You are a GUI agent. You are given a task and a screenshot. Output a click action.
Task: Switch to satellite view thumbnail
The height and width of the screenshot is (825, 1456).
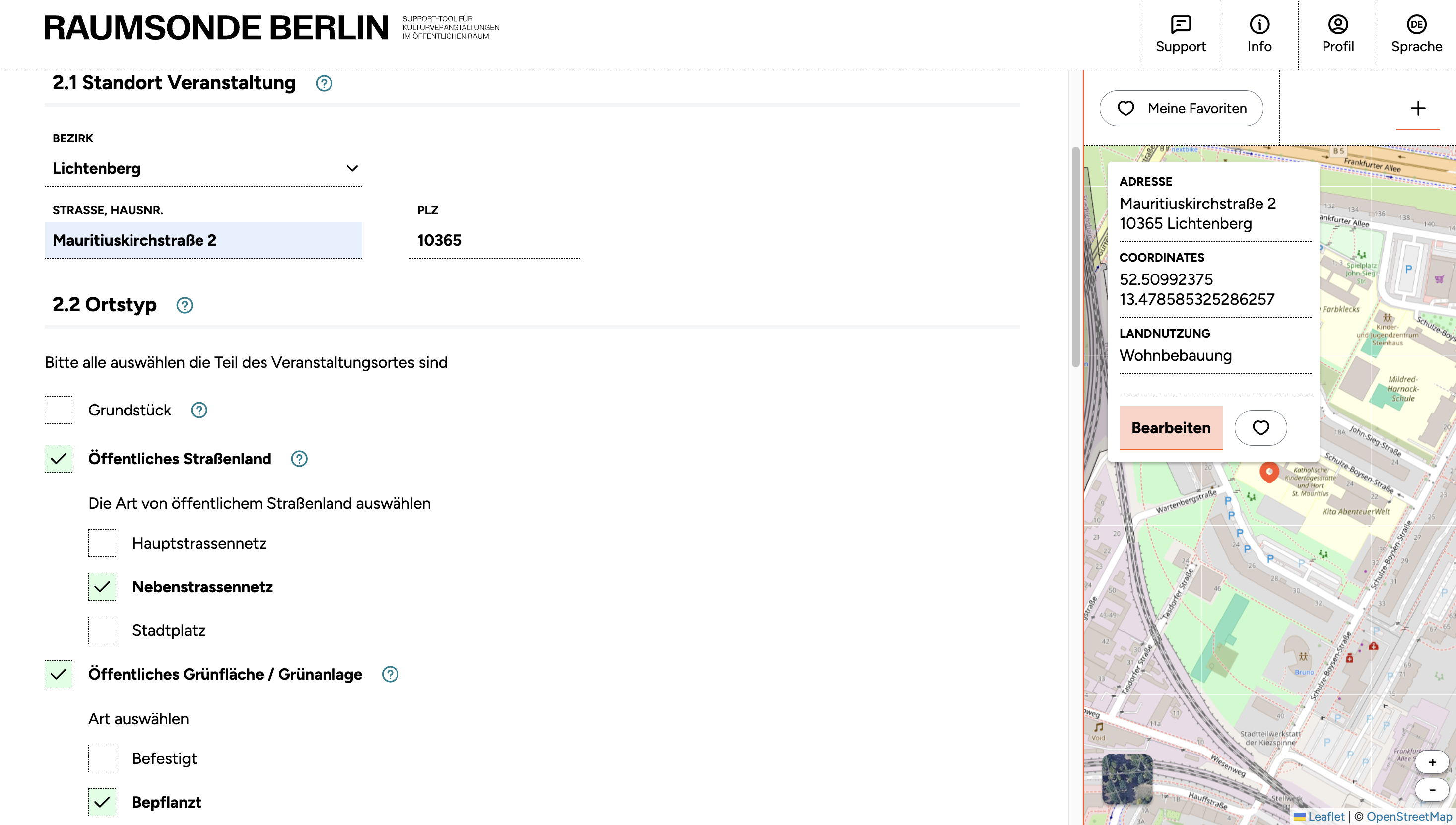1127,779
